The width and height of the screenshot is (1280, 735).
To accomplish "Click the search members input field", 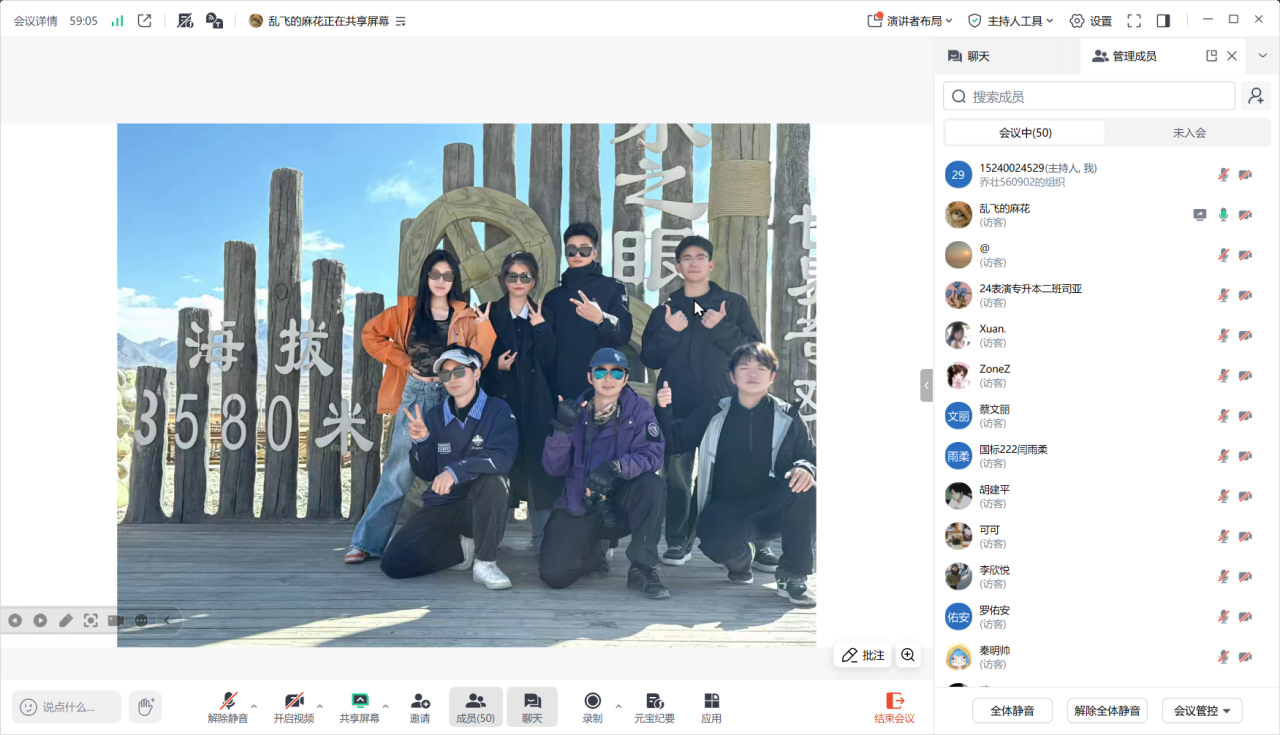I will 1090,96.
